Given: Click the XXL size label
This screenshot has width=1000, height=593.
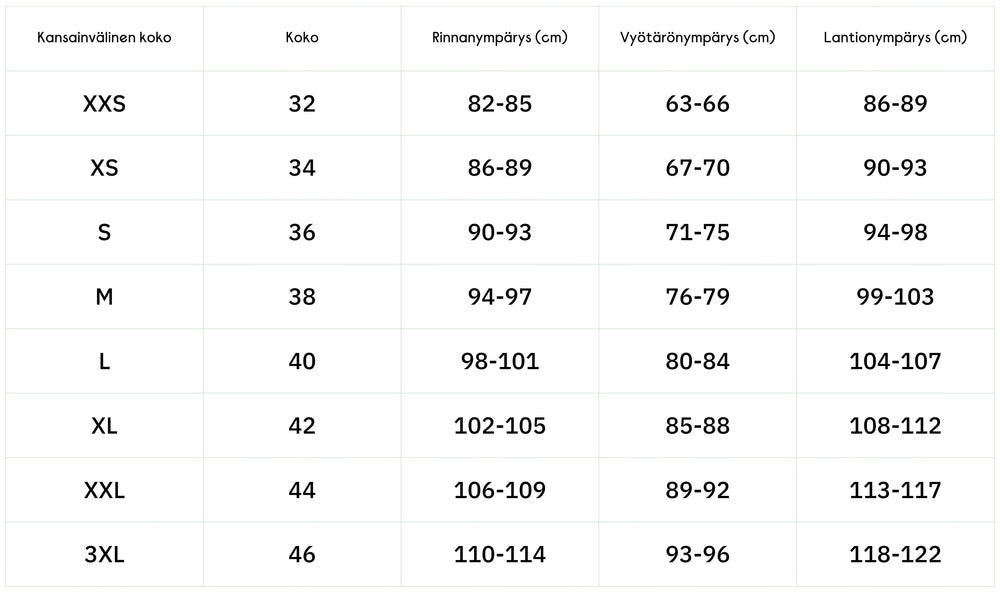Looking at the screenshot, I should pyautogui.click(x=104, y=490).
